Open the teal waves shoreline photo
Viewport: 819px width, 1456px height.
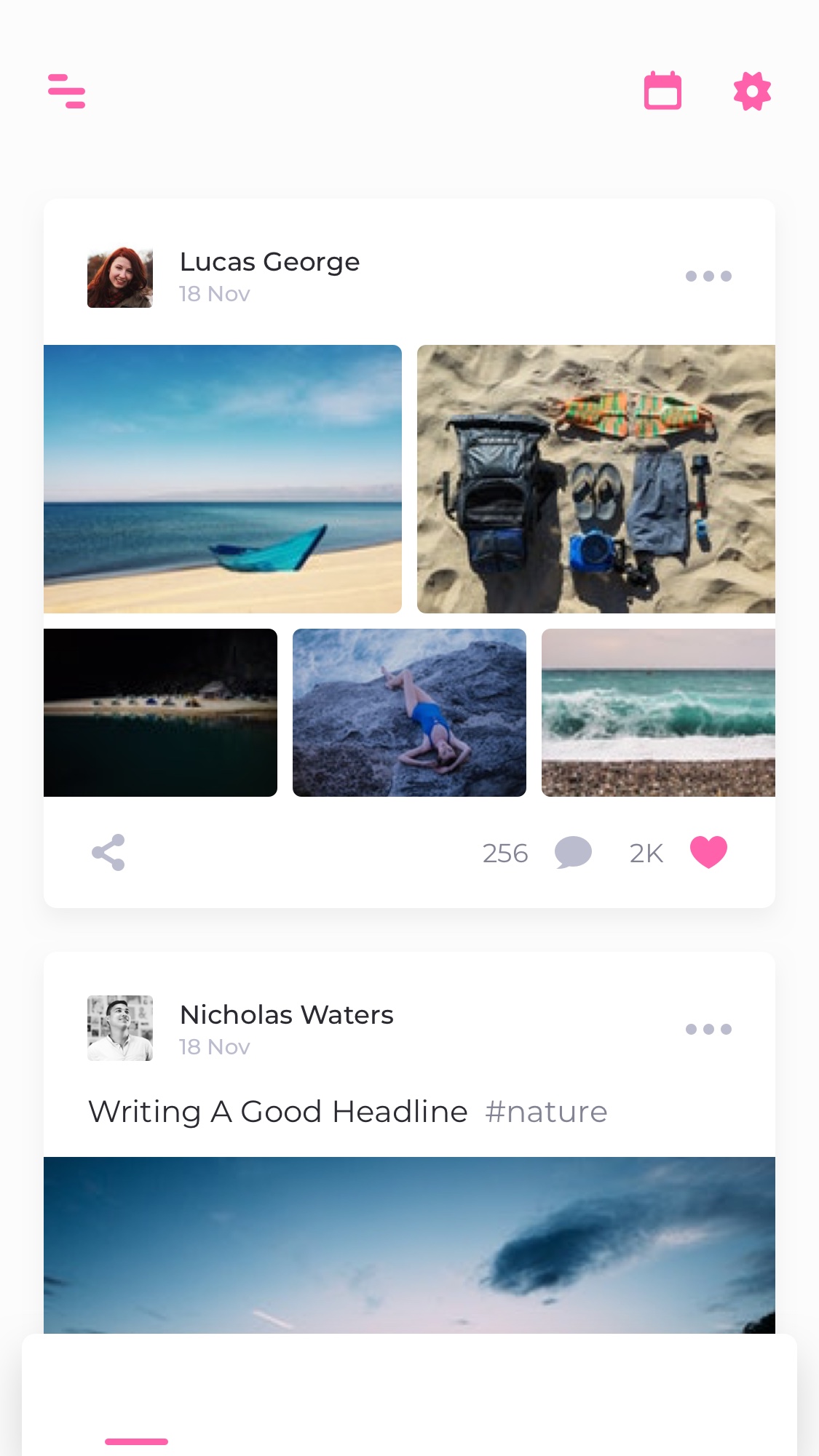coord(658,712)
